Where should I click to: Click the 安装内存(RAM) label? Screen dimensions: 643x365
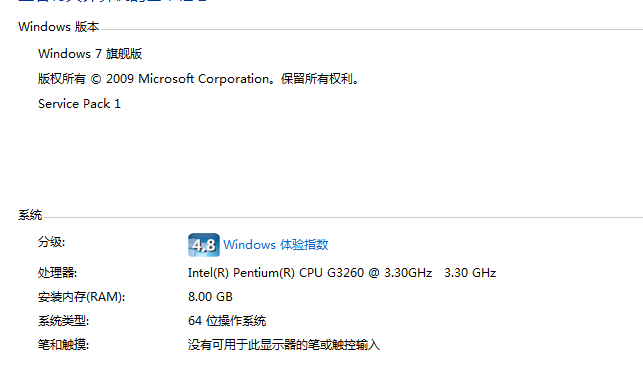[82, 297]
